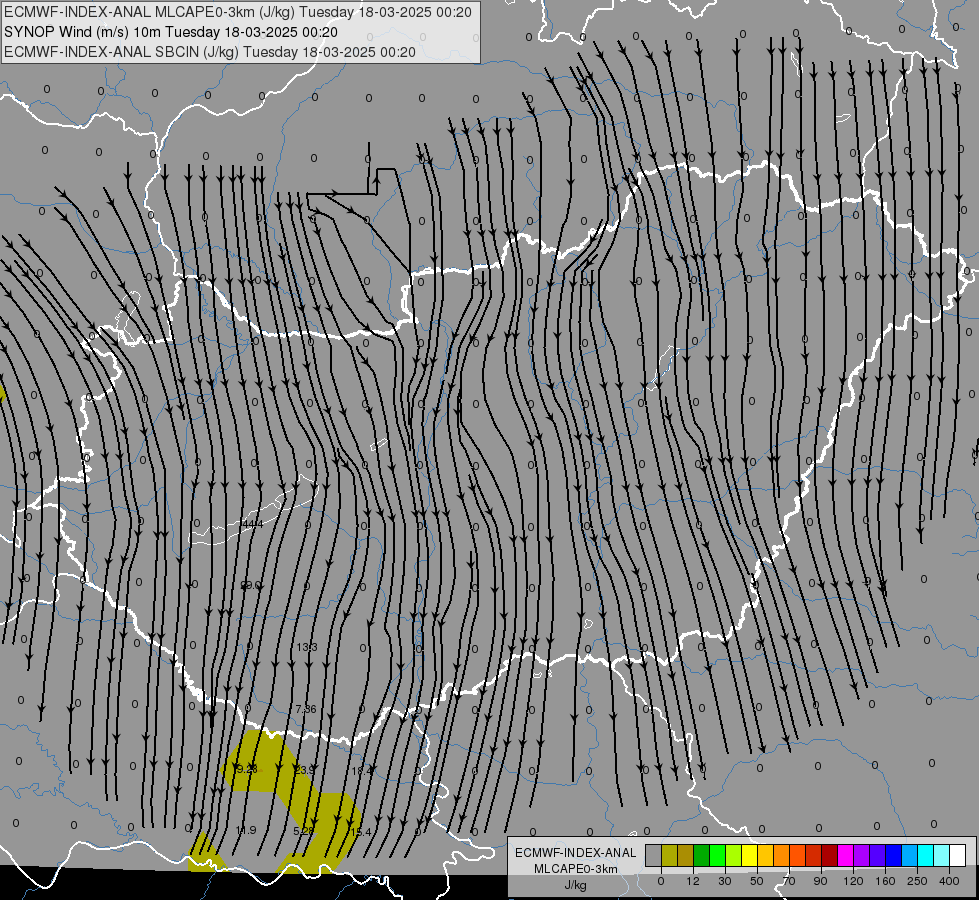Click legend tick label 160
This screenshot has width=979, height=900.
pos(885,881)
